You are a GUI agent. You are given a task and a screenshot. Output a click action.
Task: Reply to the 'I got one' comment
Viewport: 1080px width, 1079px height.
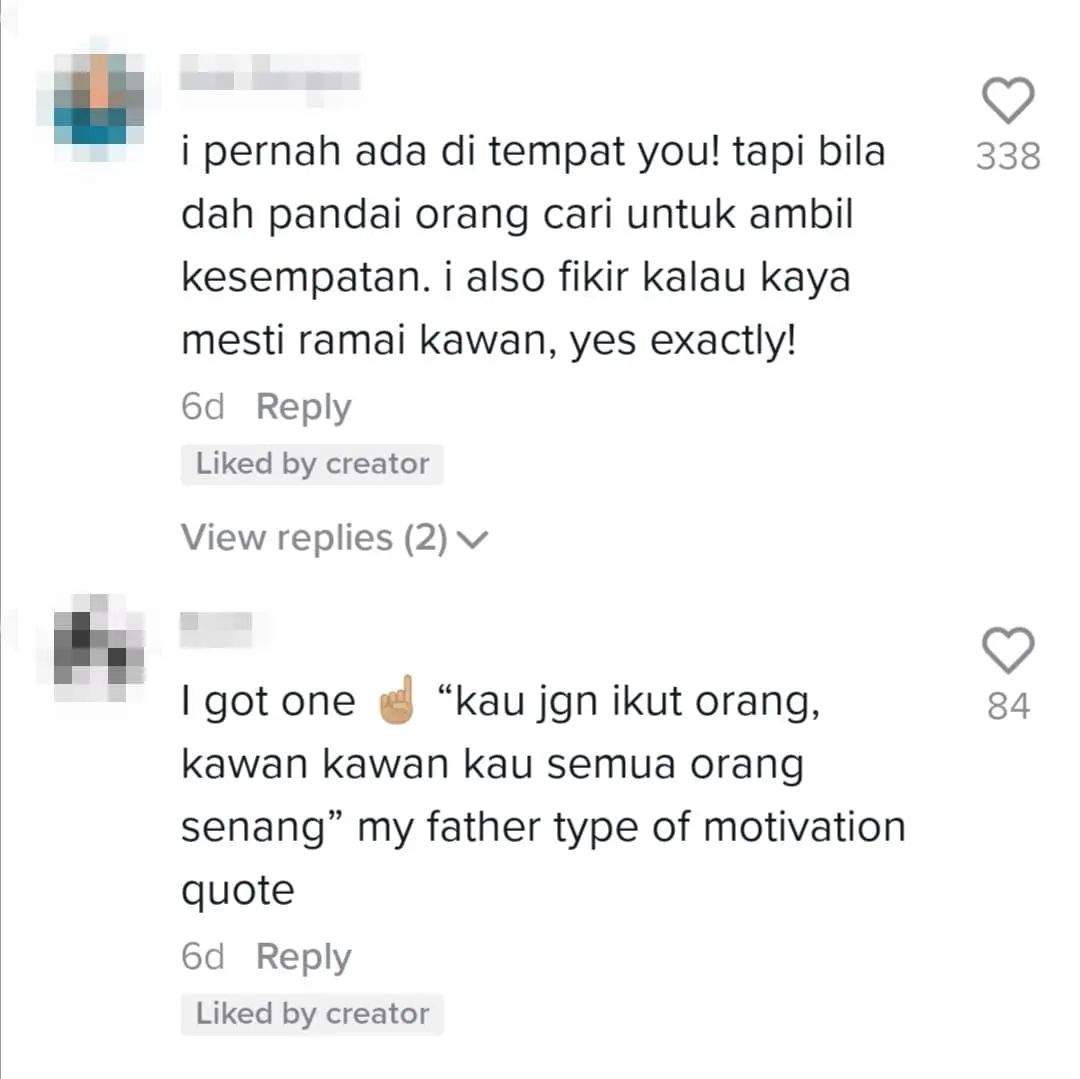[x=303, y=957]
